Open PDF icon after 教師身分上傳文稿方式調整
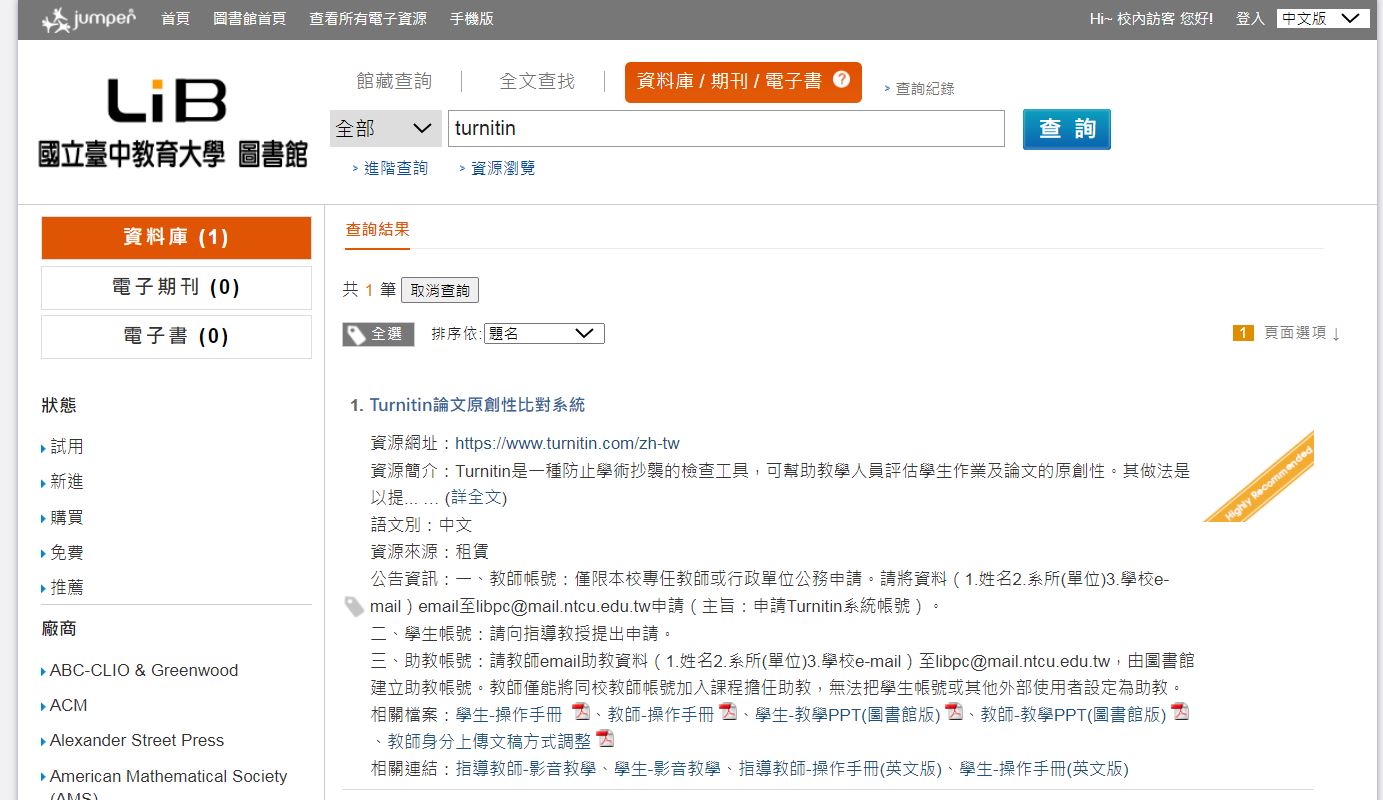Image resolution: width=1383 pixels, height=800 pixels. (605, 740)
